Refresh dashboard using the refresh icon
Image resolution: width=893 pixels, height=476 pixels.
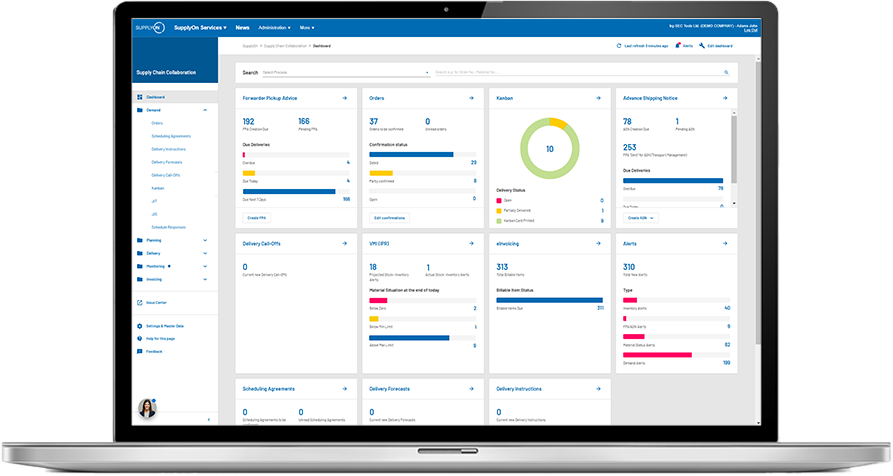[x=619, y=46]
